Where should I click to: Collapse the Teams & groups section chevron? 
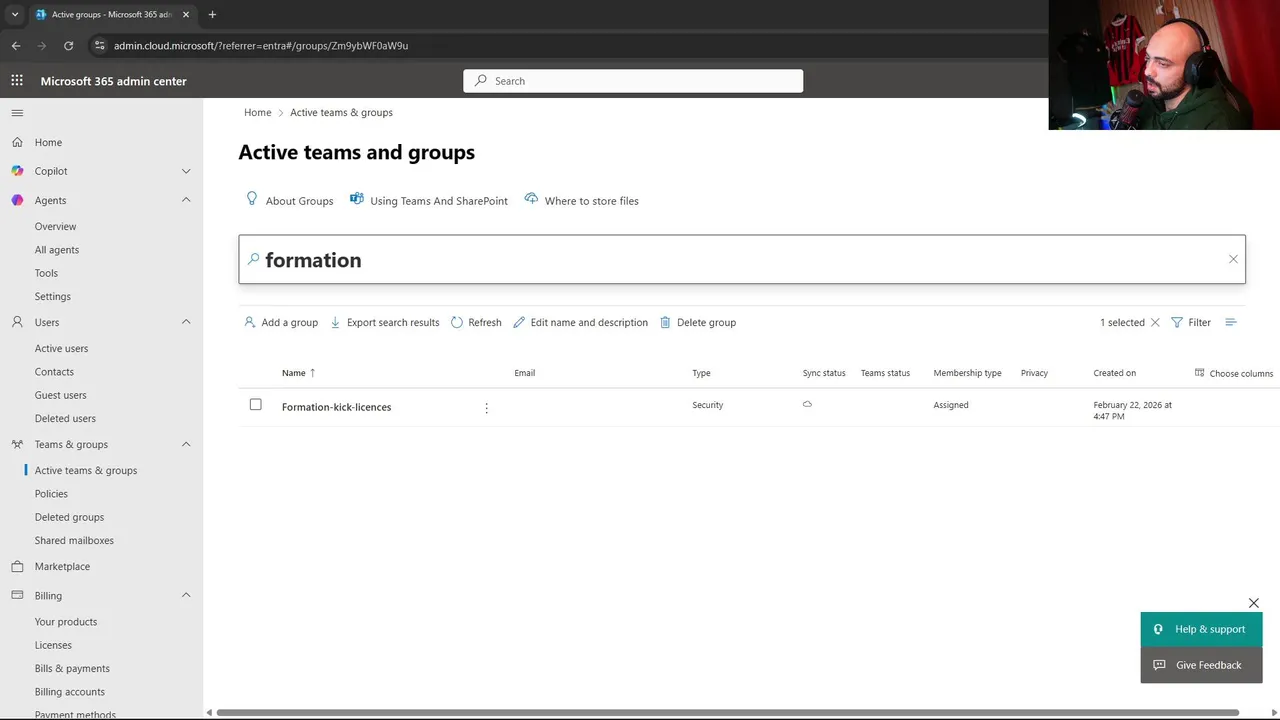click(x=186, y=444)
